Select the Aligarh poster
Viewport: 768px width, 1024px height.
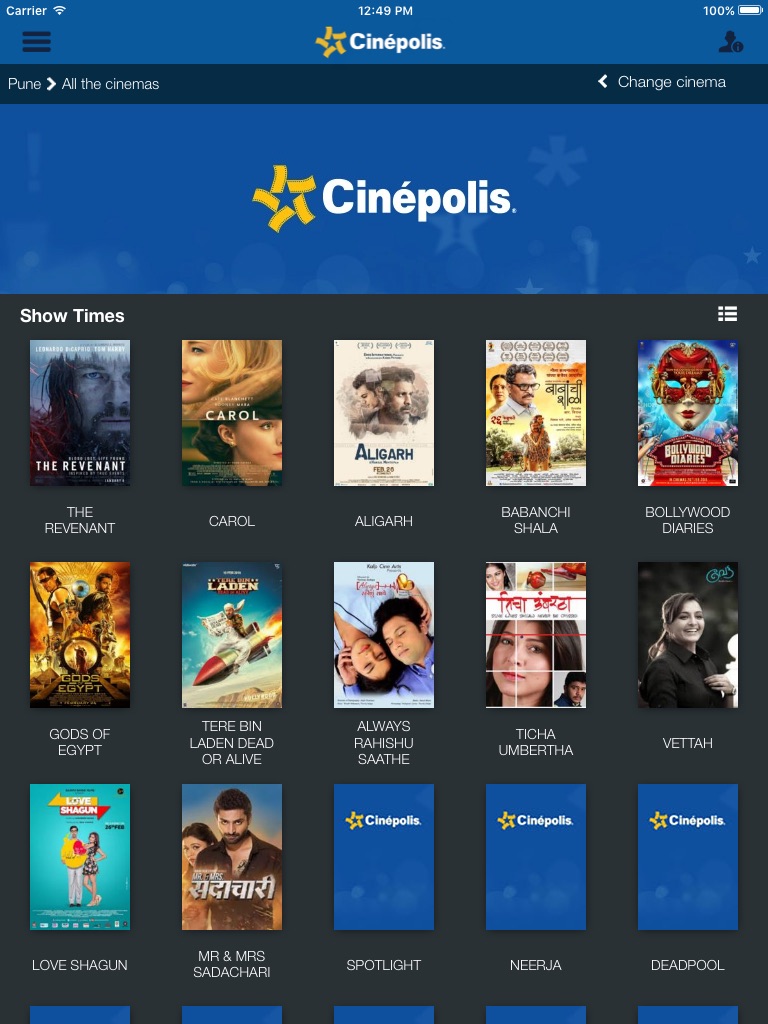pyautogui.click(x=384, y=413)
